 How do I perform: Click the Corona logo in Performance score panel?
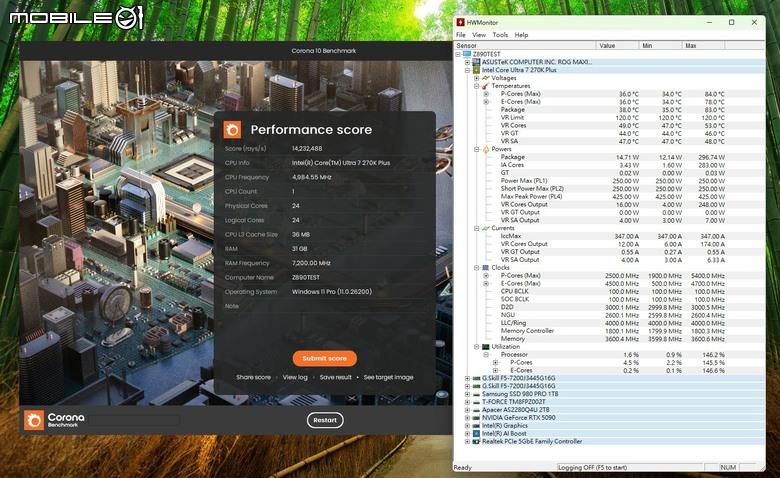click(x=232, y=130)
